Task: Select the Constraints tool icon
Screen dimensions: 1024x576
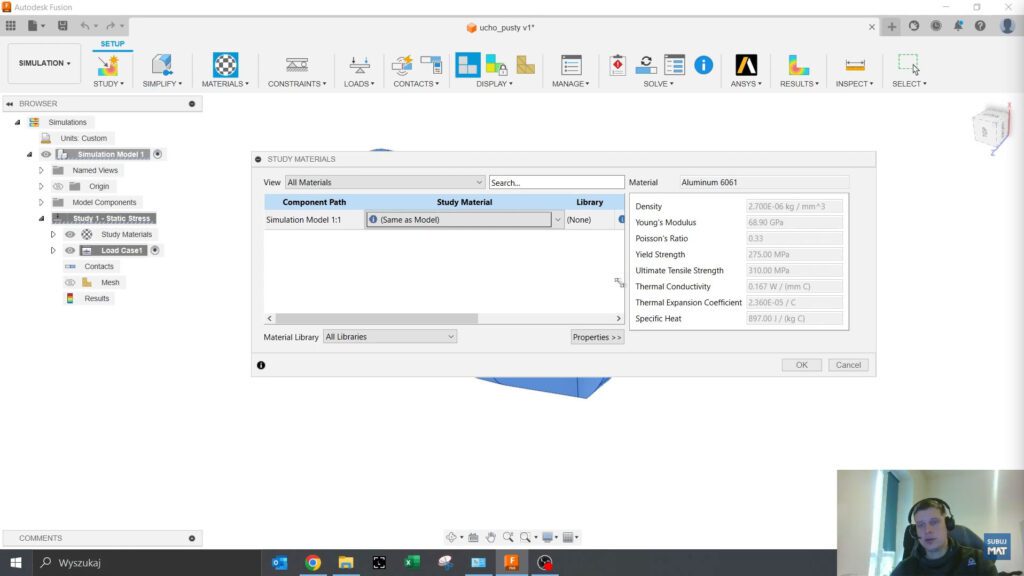Action: coord(296,65)
